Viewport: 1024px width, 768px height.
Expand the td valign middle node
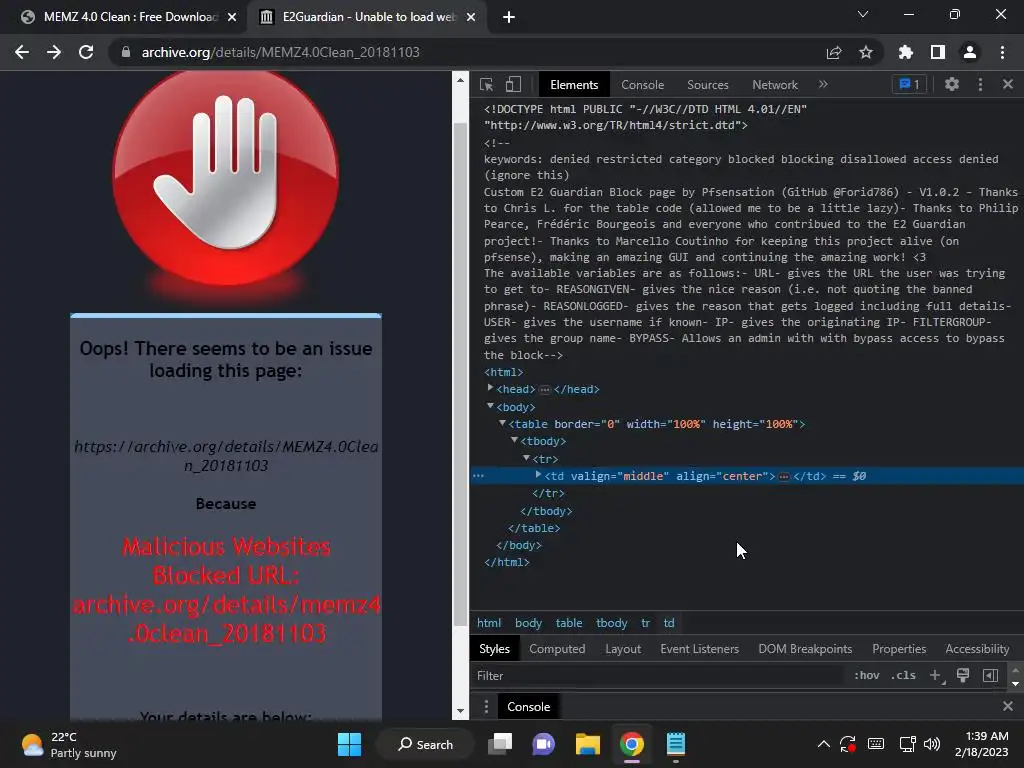tap(538, 475)
